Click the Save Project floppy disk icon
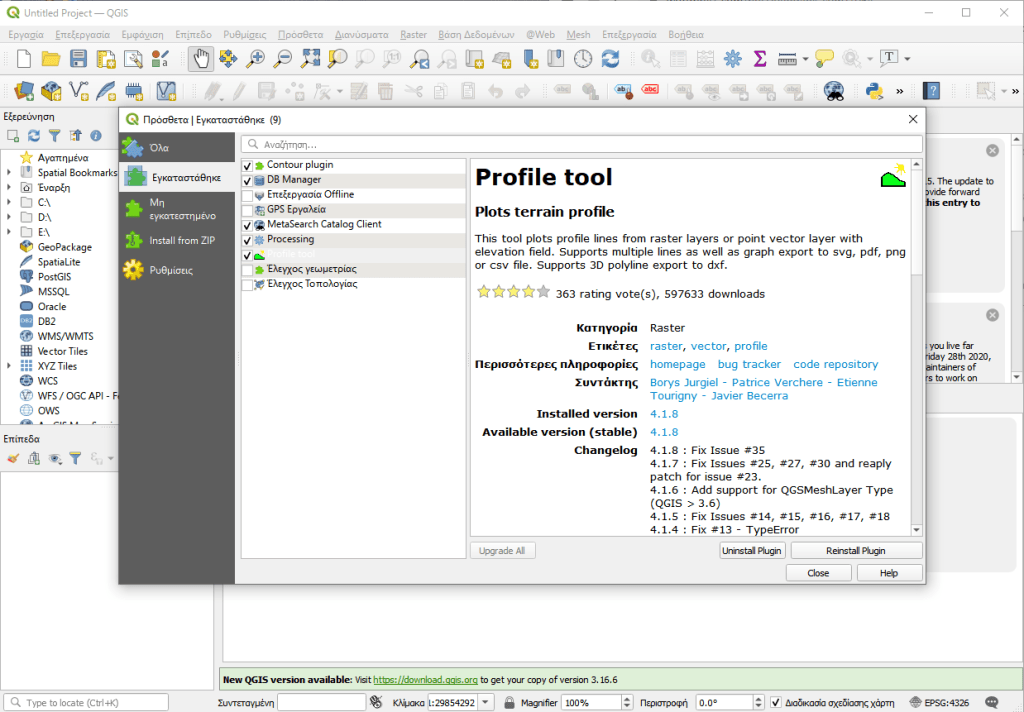 78,59
